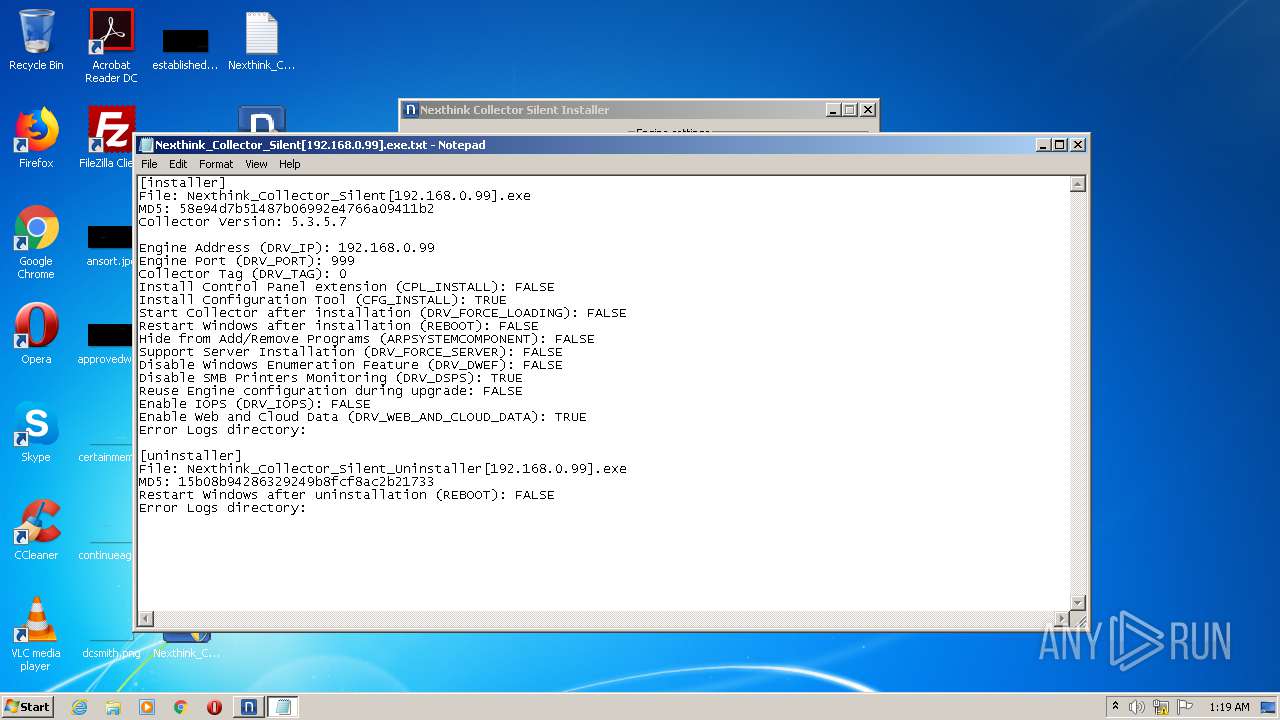
Task: Open CCleaner desktop shortcut
Action: tap(36, 529)
